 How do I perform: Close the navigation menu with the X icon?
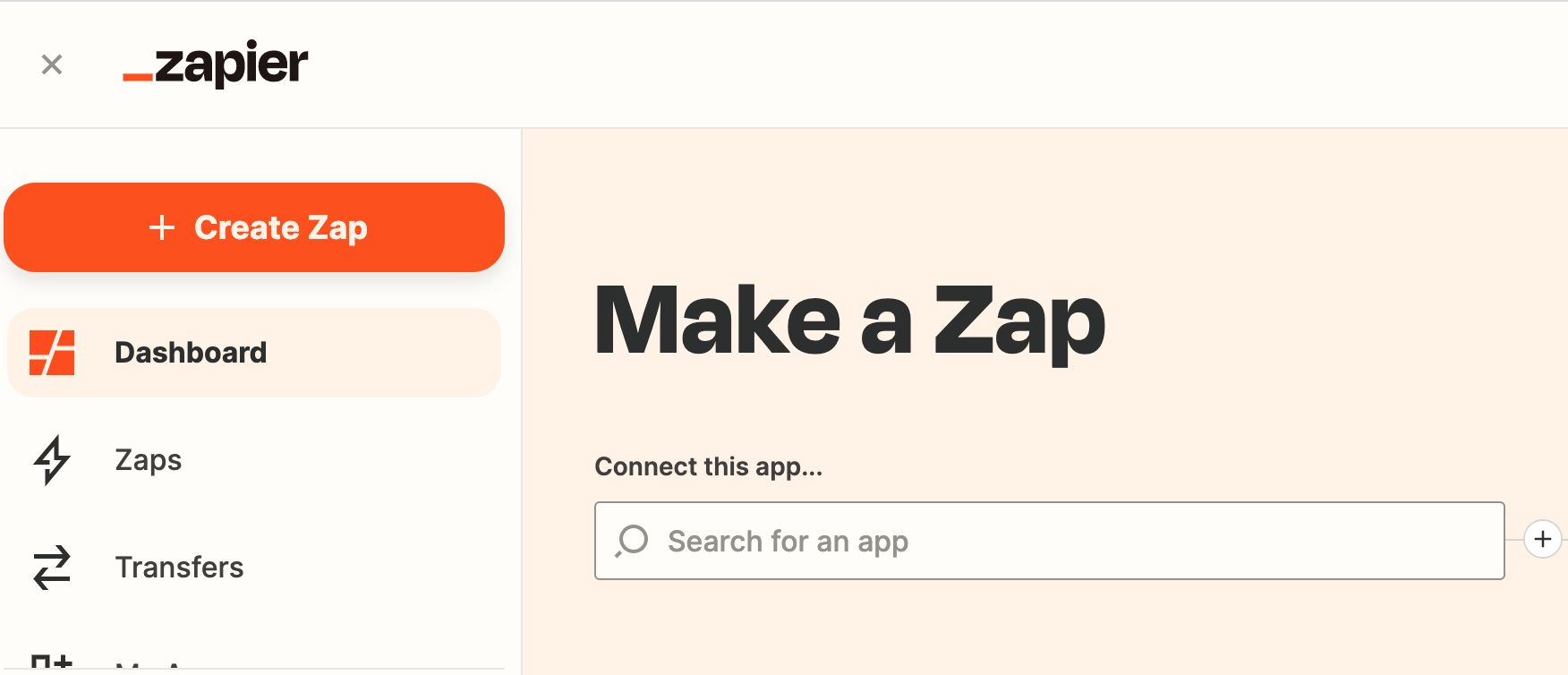(52, 64)
